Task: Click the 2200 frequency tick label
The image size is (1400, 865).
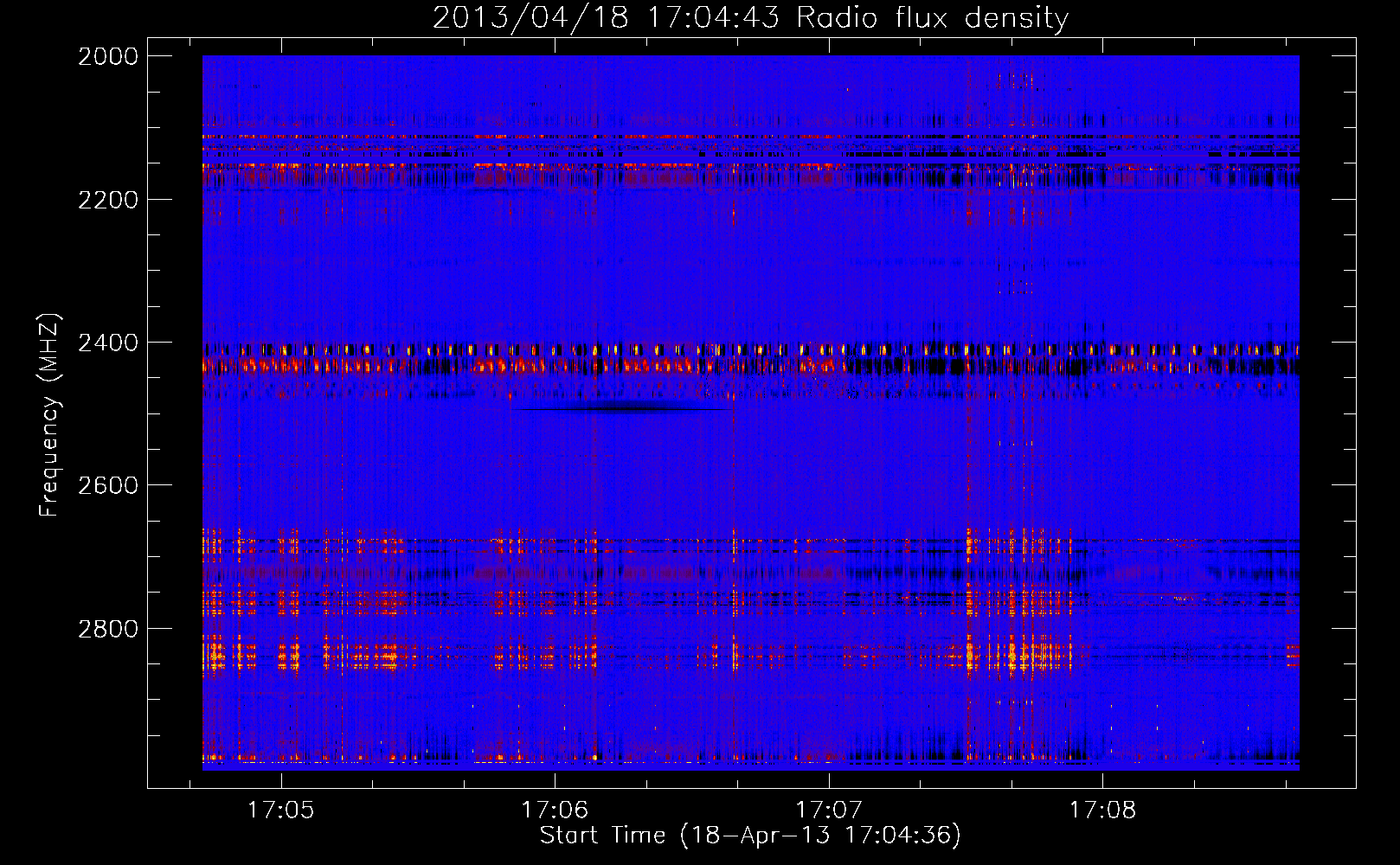Action: 108,200
